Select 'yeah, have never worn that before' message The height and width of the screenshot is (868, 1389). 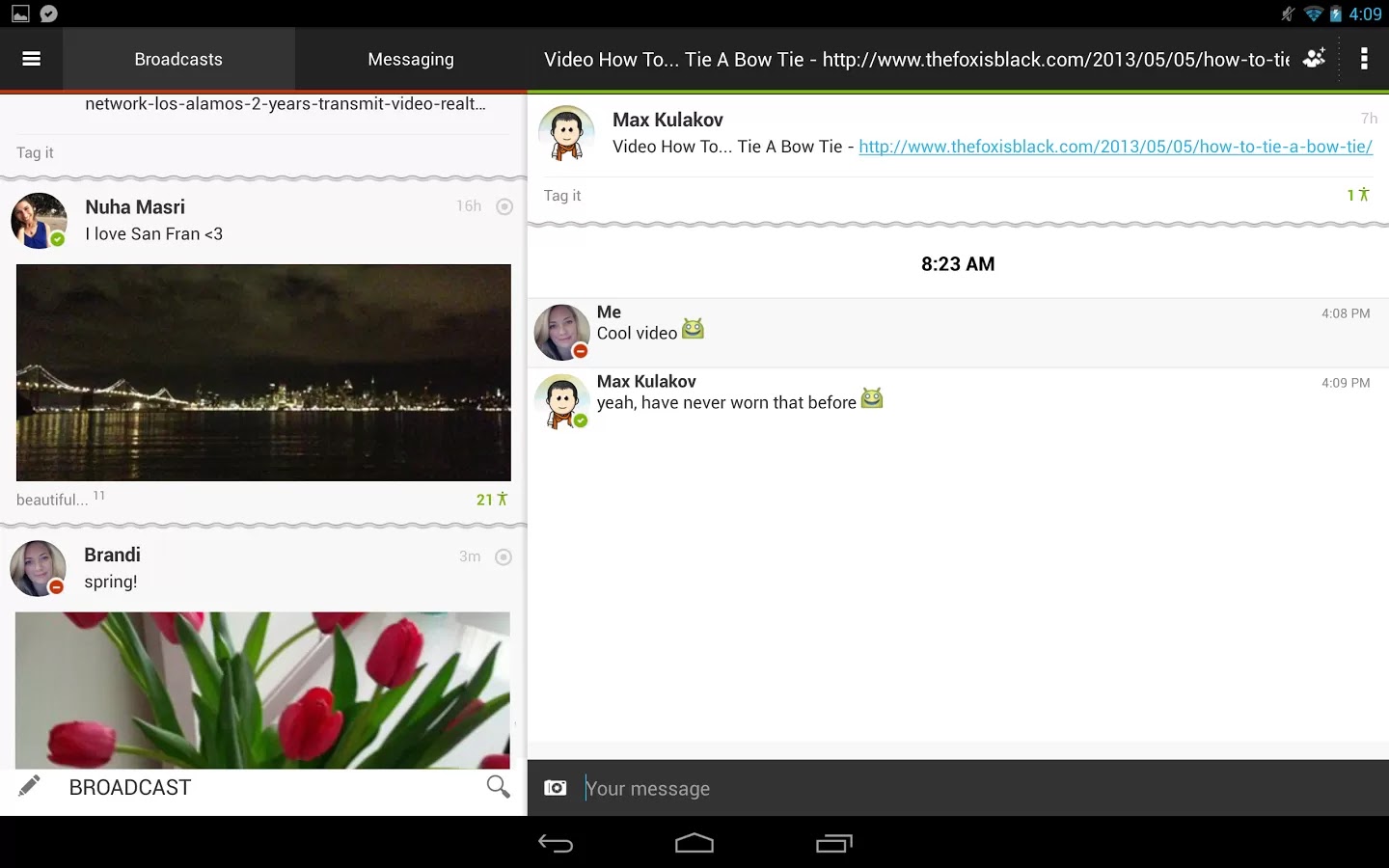point(726,403)
